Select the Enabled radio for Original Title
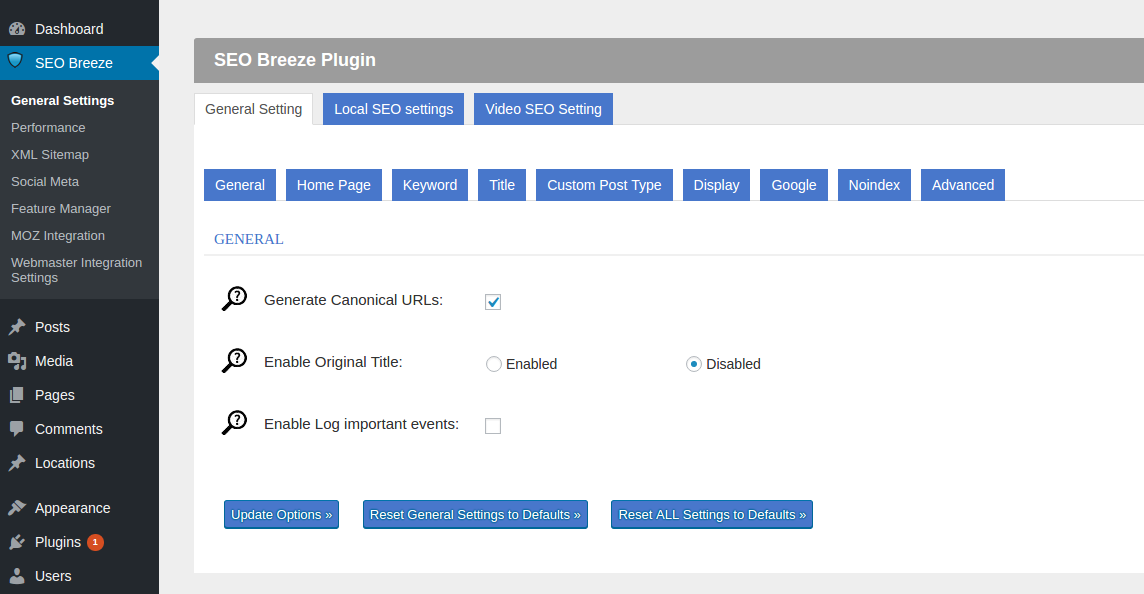This screenshot has width=1144, height=594. 494,364
